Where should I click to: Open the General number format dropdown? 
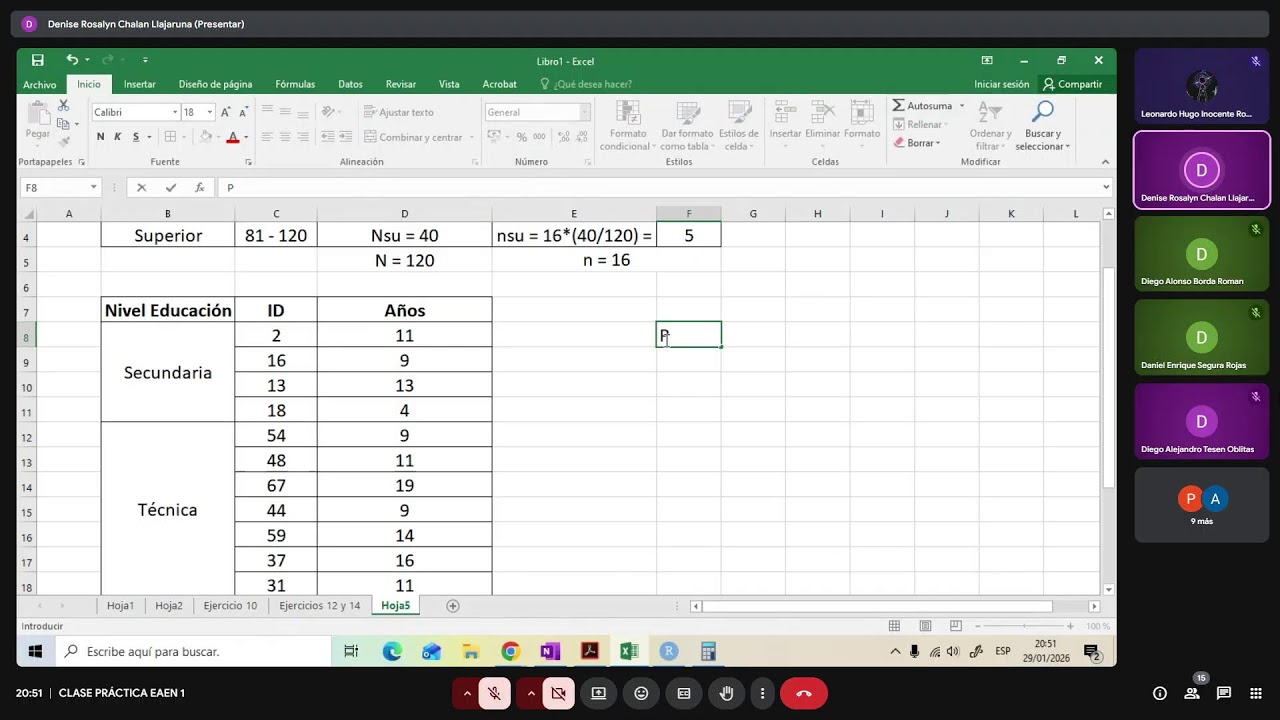tap(585, 112)
